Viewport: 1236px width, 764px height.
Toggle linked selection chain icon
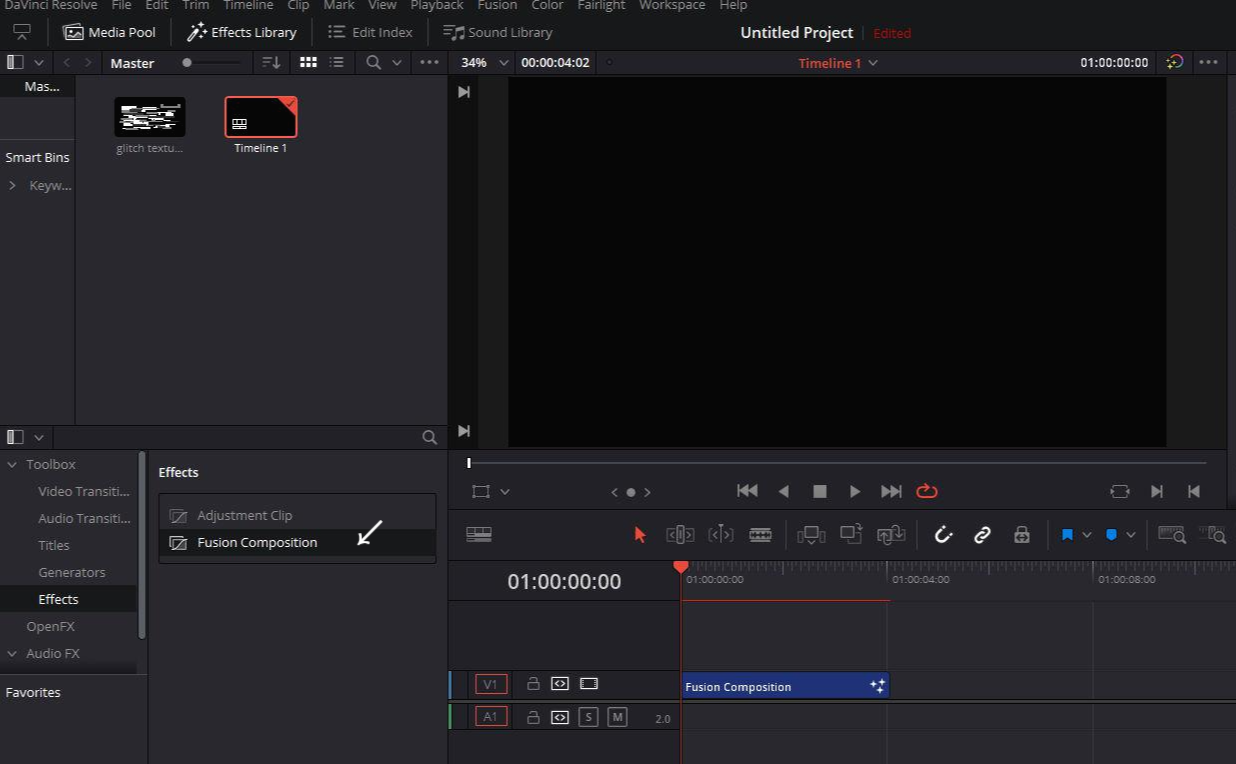[982, 535]
